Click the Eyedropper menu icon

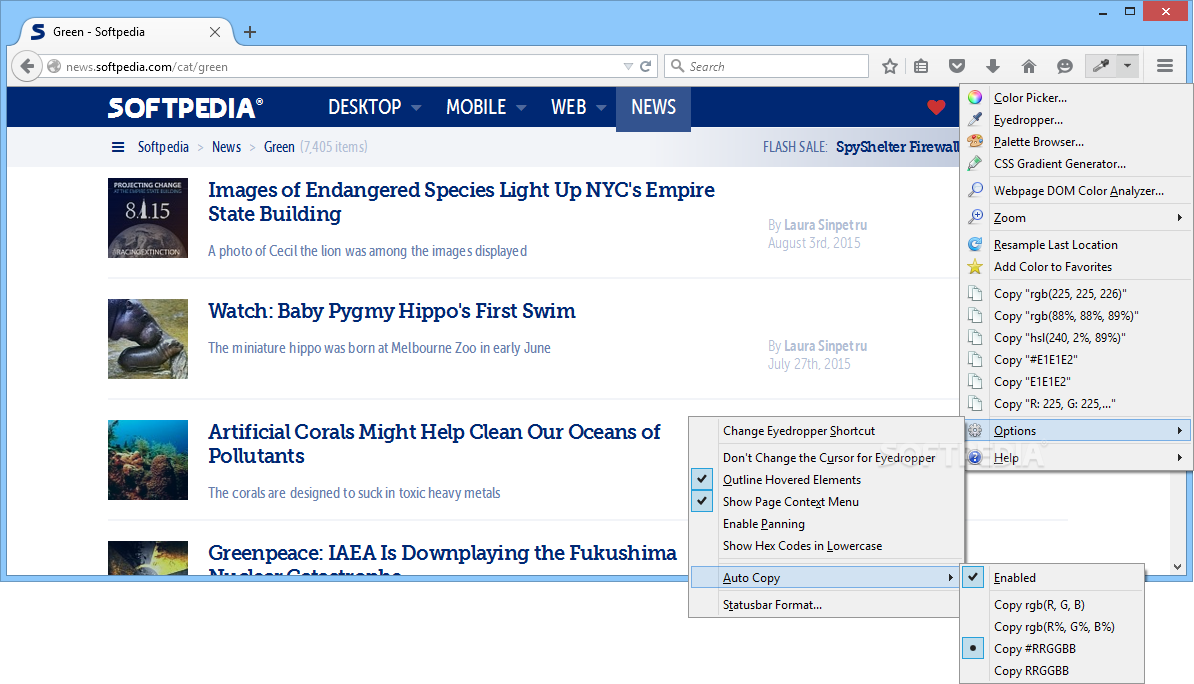pyautogui.click(x=975, y=120)
